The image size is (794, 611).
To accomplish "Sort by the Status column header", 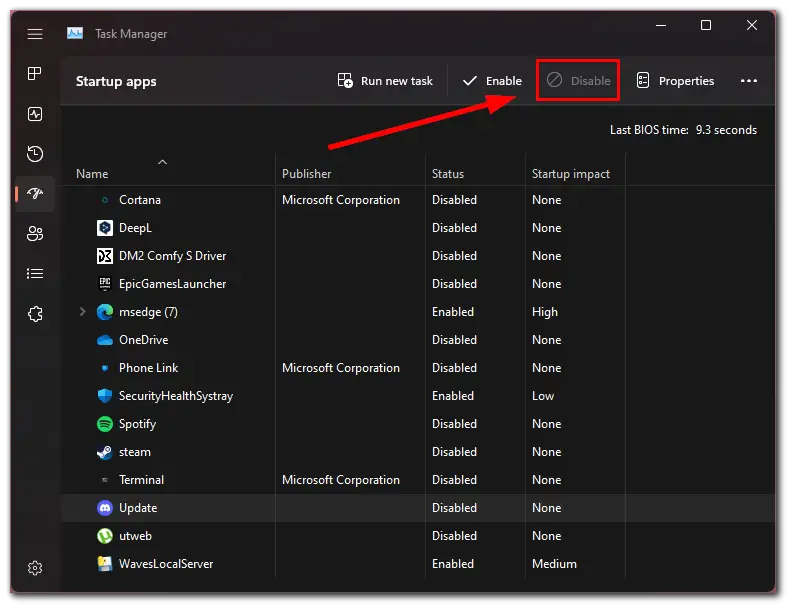I will point(448,174).
